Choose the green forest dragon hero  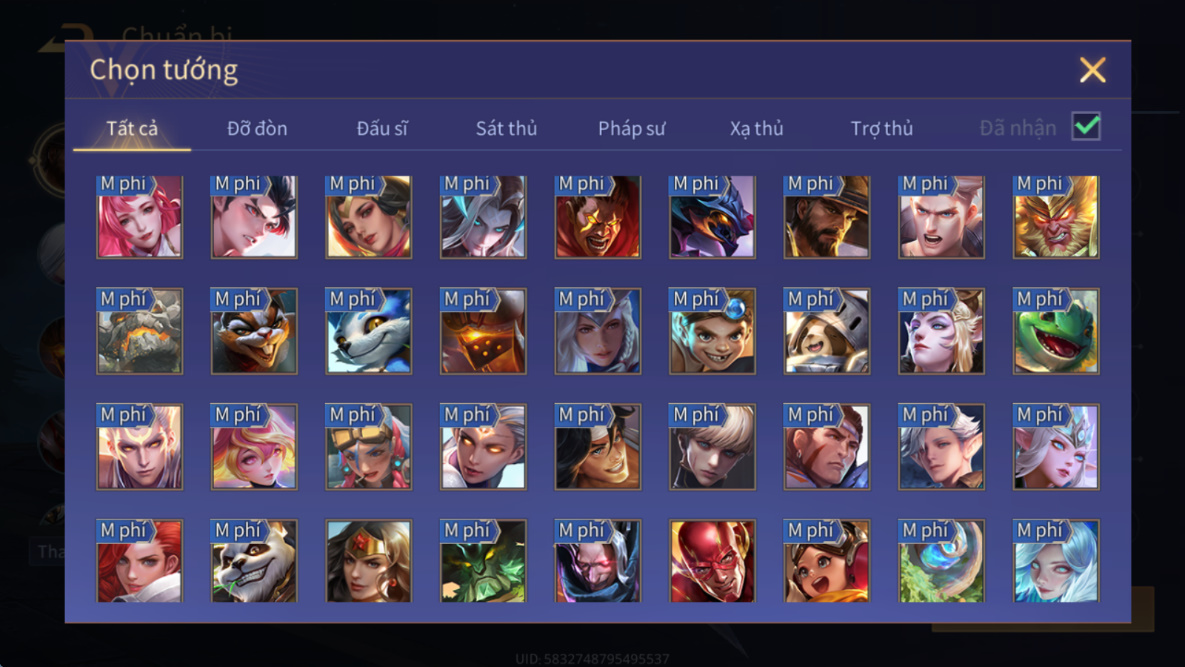tap(483, 560)
